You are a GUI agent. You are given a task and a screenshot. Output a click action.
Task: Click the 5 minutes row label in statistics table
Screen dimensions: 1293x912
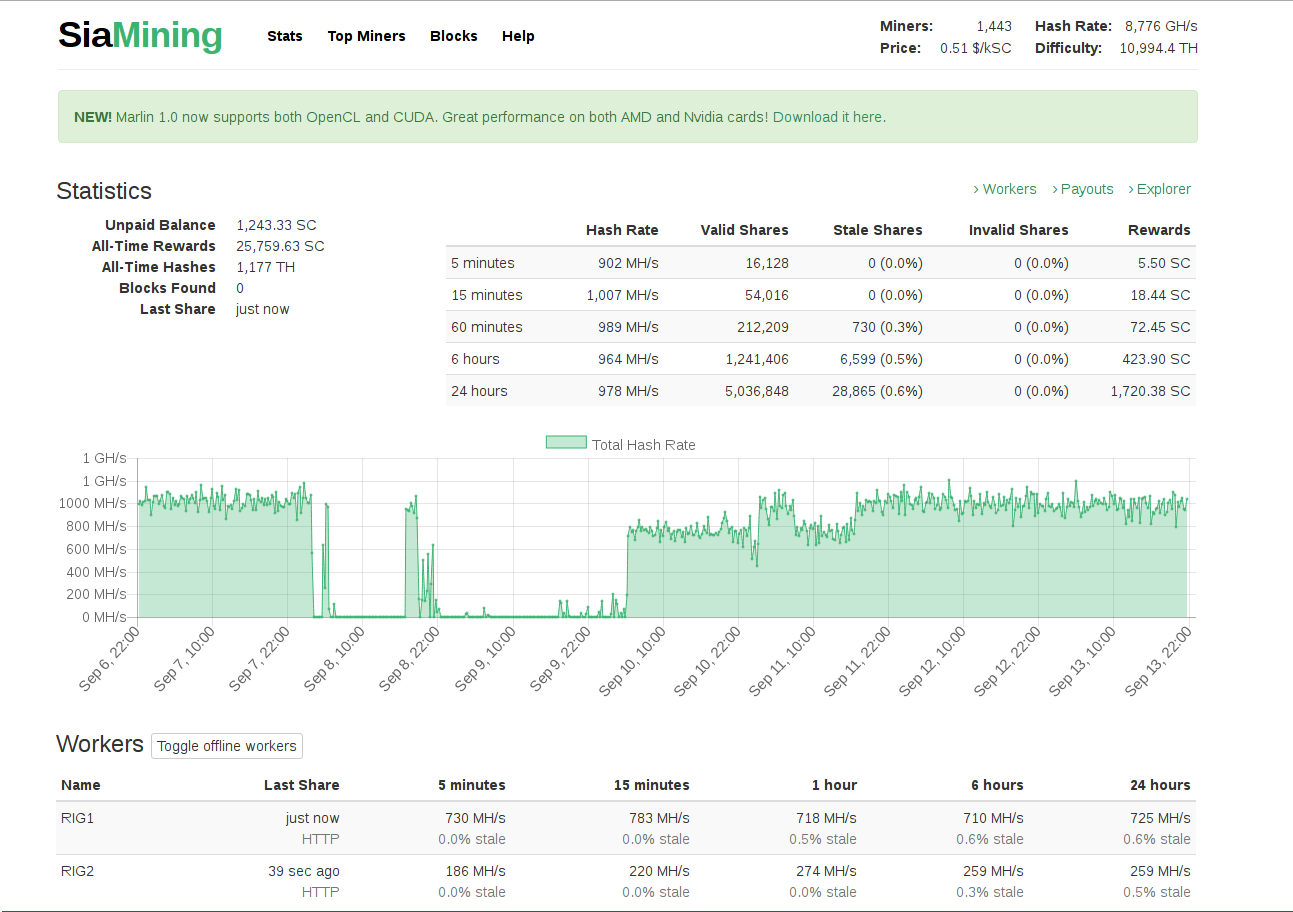[483, 263]
